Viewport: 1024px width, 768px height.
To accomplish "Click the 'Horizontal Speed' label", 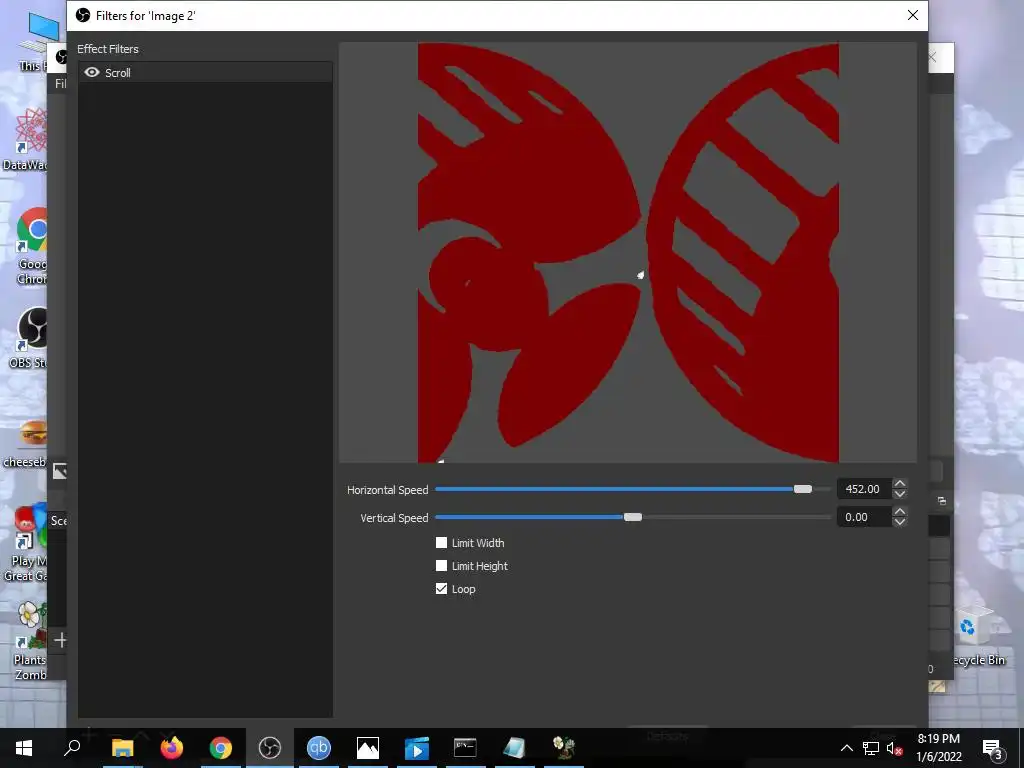I will (387, 490).
